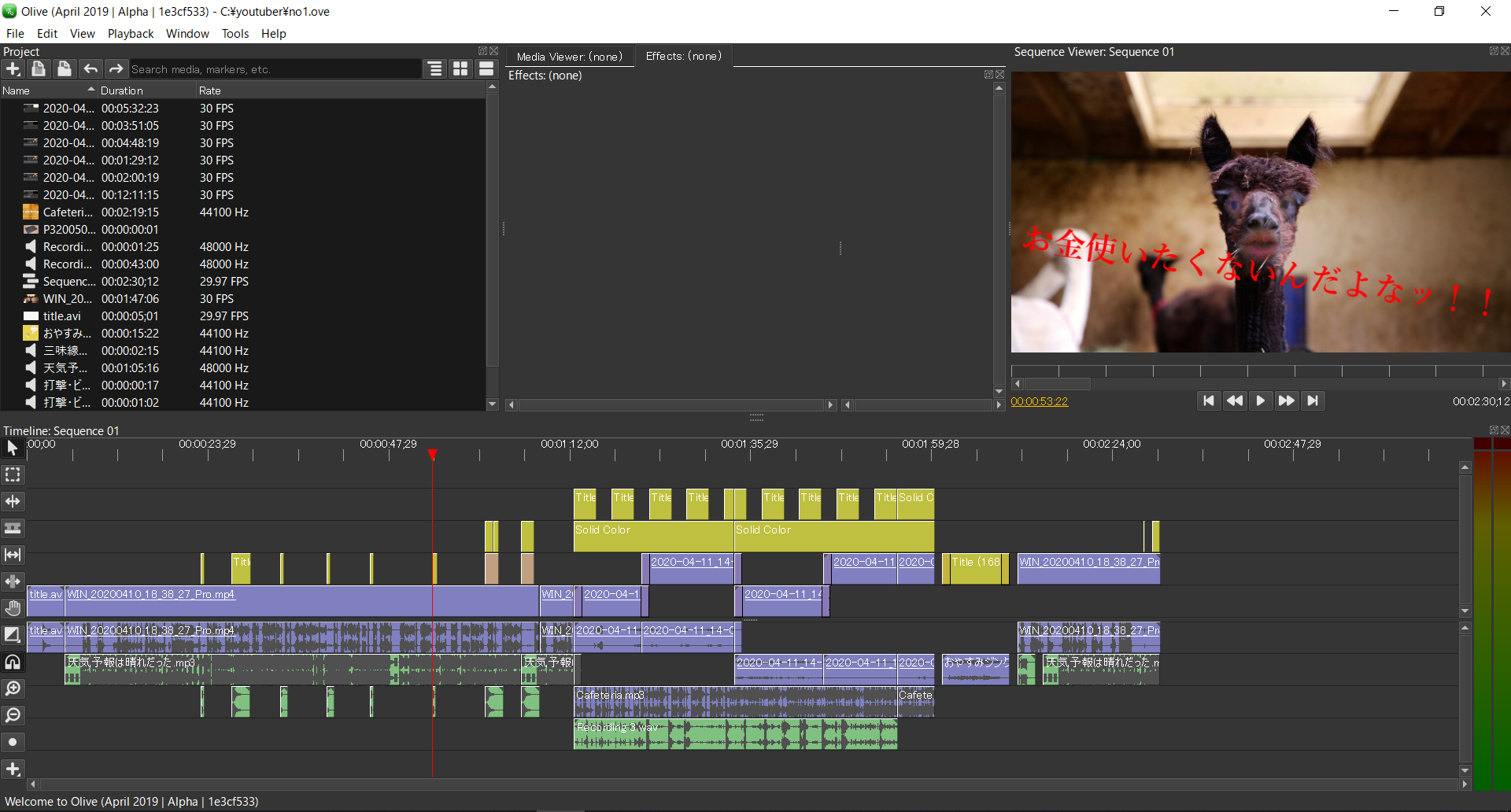Open the Playback menu
Viewport: 1511px width, 812px height.
[x=131, y=34]
